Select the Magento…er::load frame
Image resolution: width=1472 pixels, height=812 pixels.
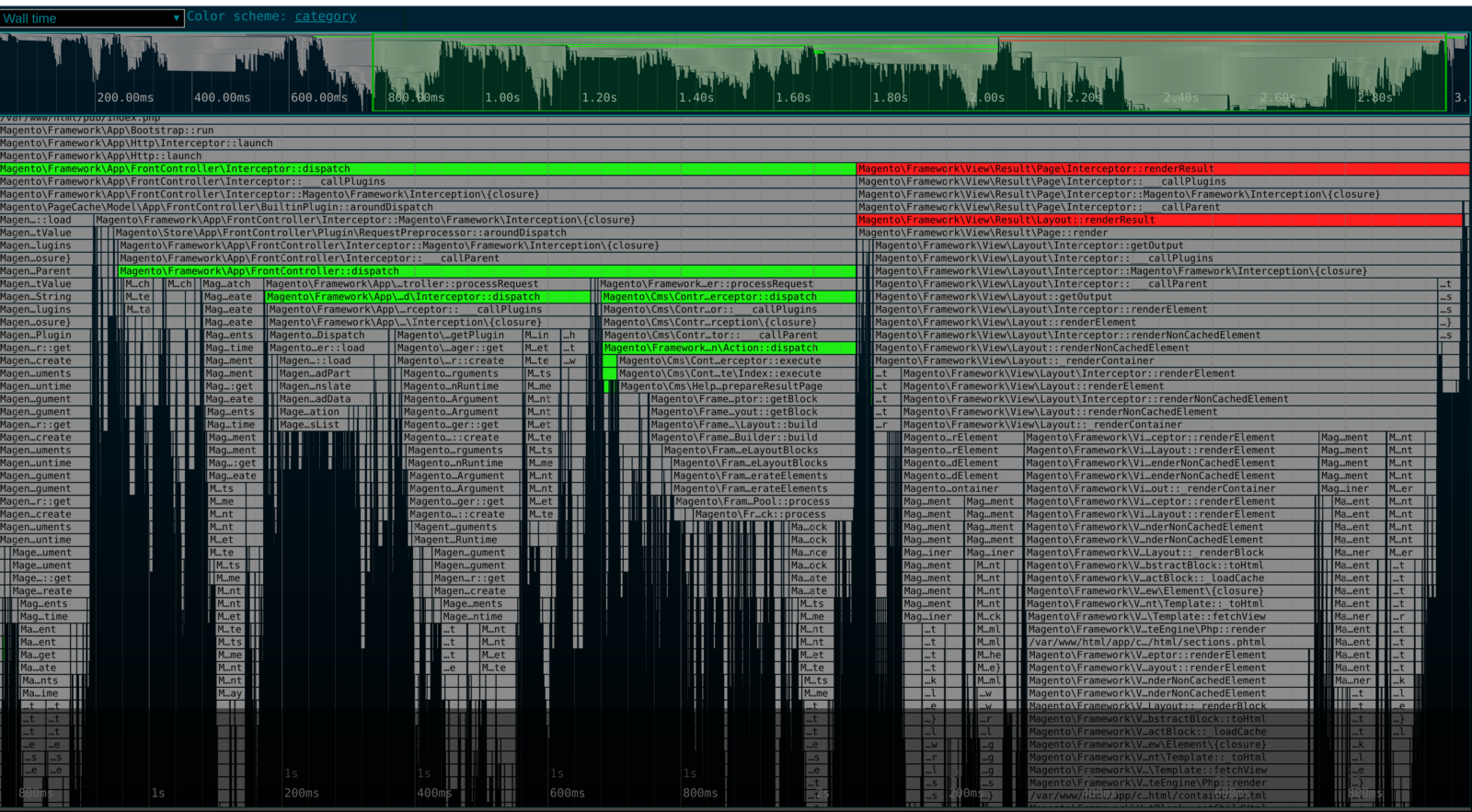(x=329, y=349)
